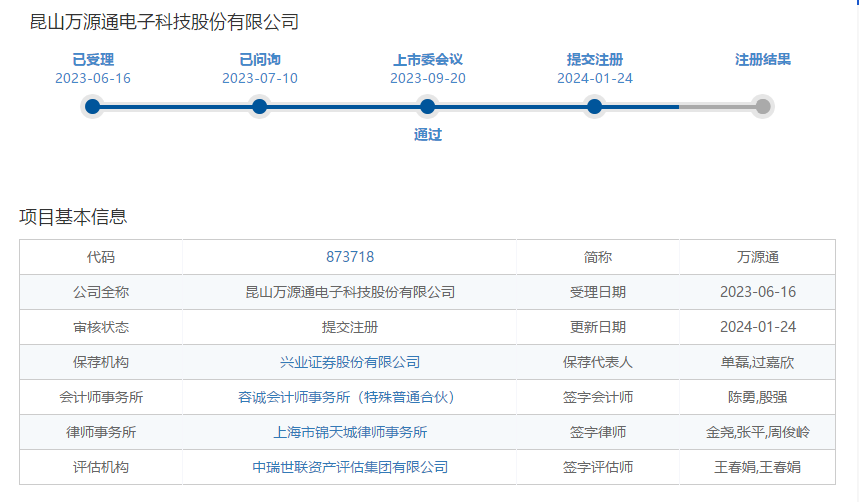Click the 评估机构 label cell
The height and width of the screenshot is (502, 859).
click(x=101, y=467)
